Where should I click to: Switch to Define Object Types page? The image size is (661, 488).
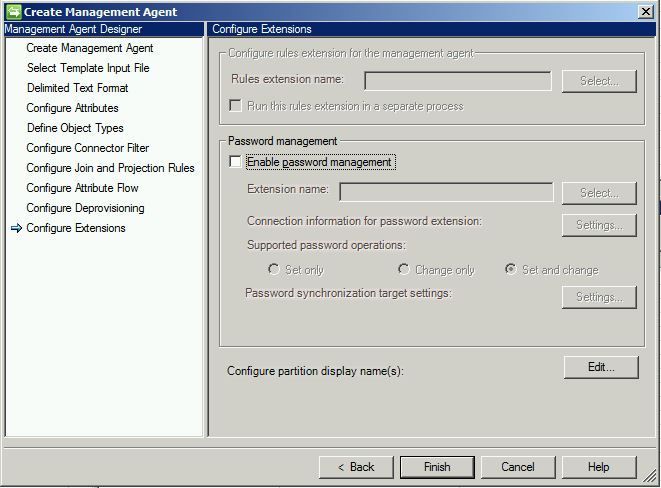[x=75, y=128]
